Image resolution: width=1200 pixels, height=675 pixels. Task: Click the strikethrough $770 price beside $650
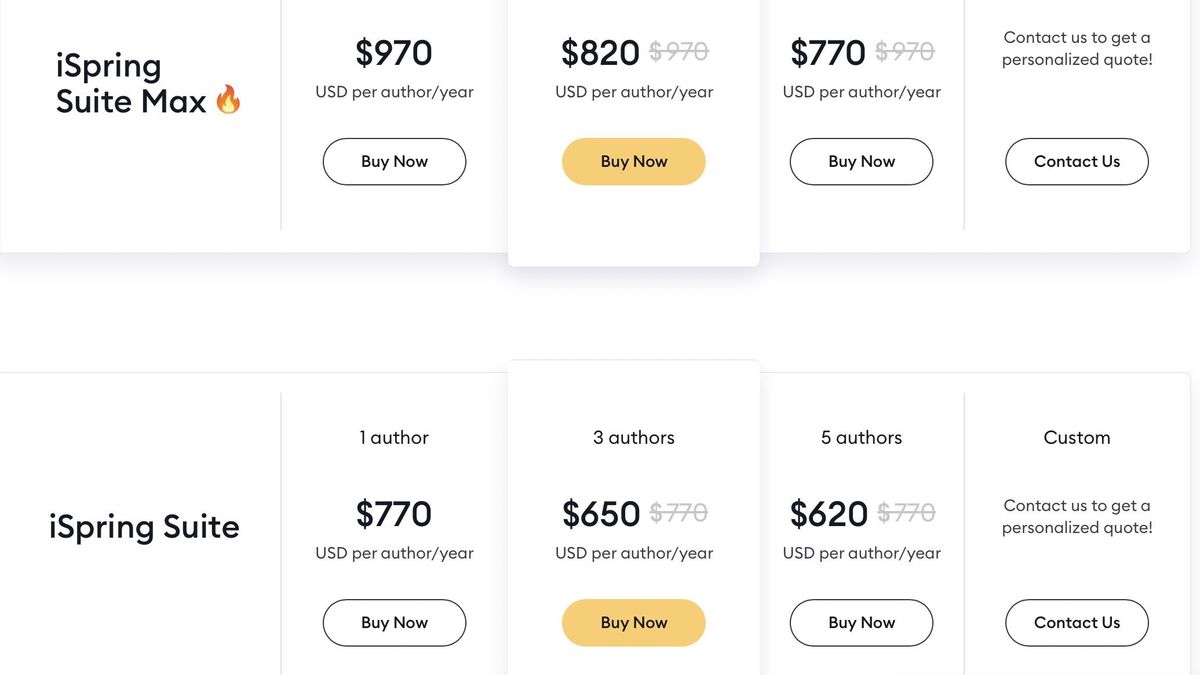coord(676,511)
